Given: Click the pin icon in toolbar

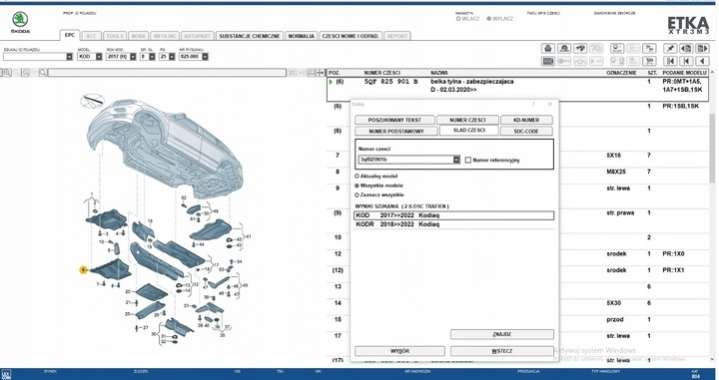Looking at the screenshot, I should pos(671,48).
